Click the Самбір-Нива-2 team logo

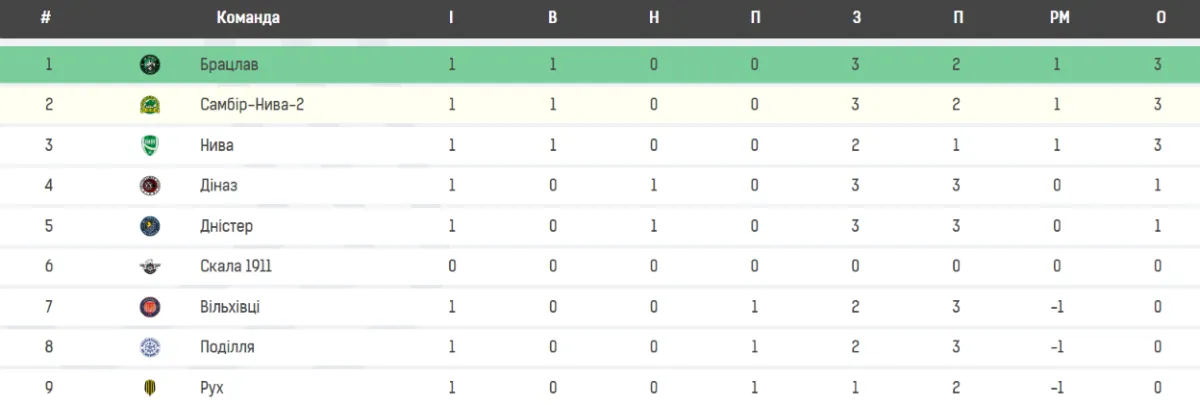coord(150,105)
